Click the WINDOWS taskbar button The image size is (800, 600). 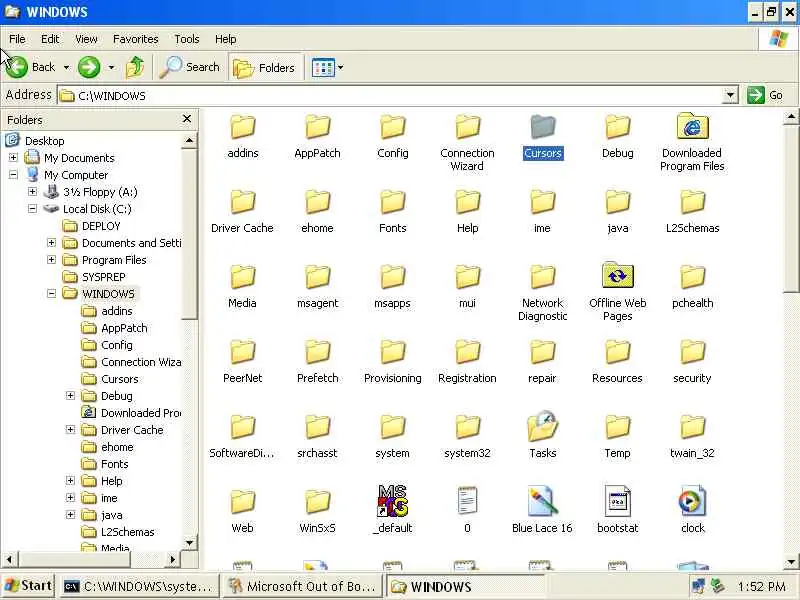465,586
